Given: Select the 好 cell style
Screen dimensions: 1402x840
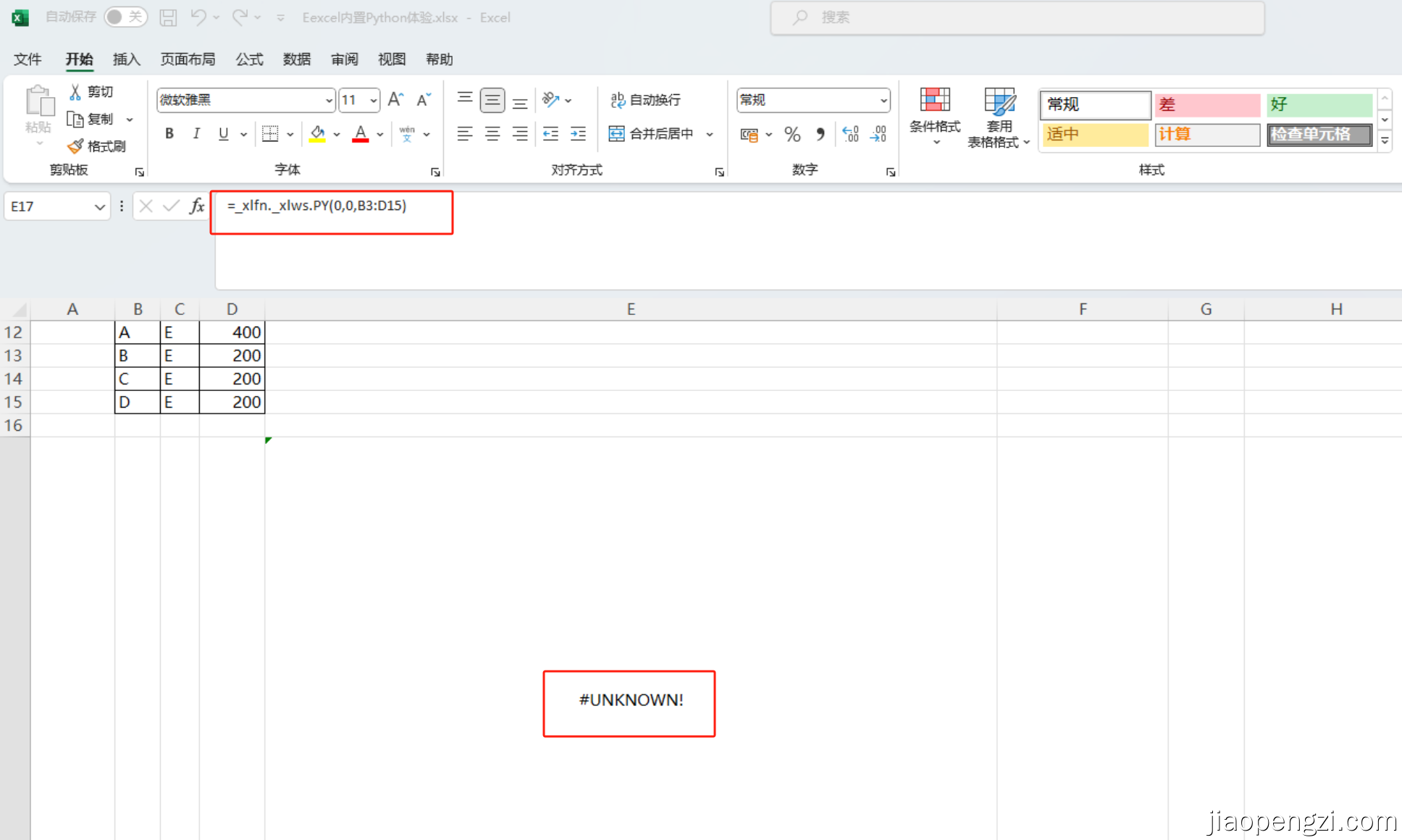Looking at the screenshot, I should (1319, 104).
